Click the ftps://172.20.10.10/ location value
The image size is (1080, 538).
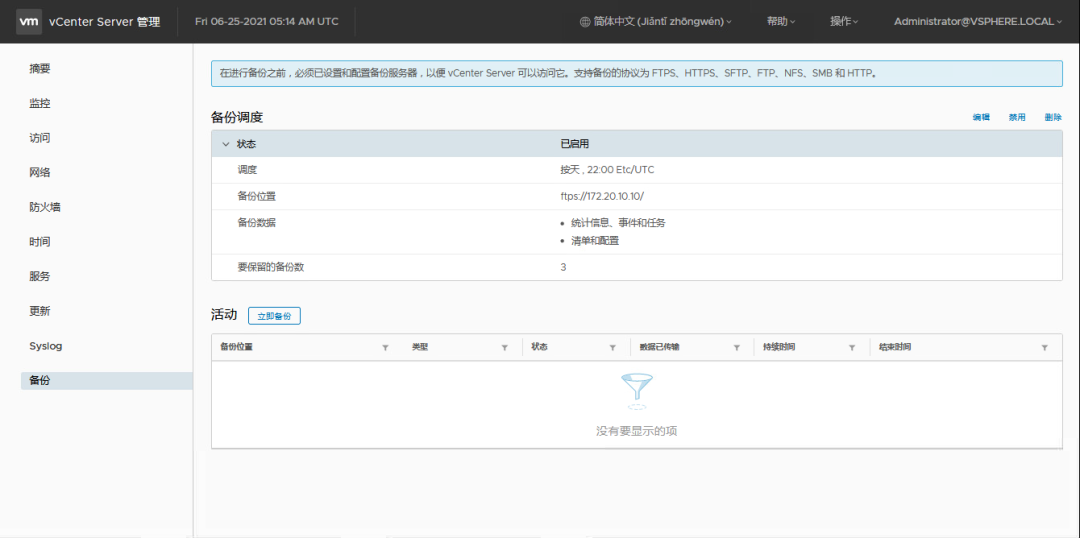click(602, 196)
